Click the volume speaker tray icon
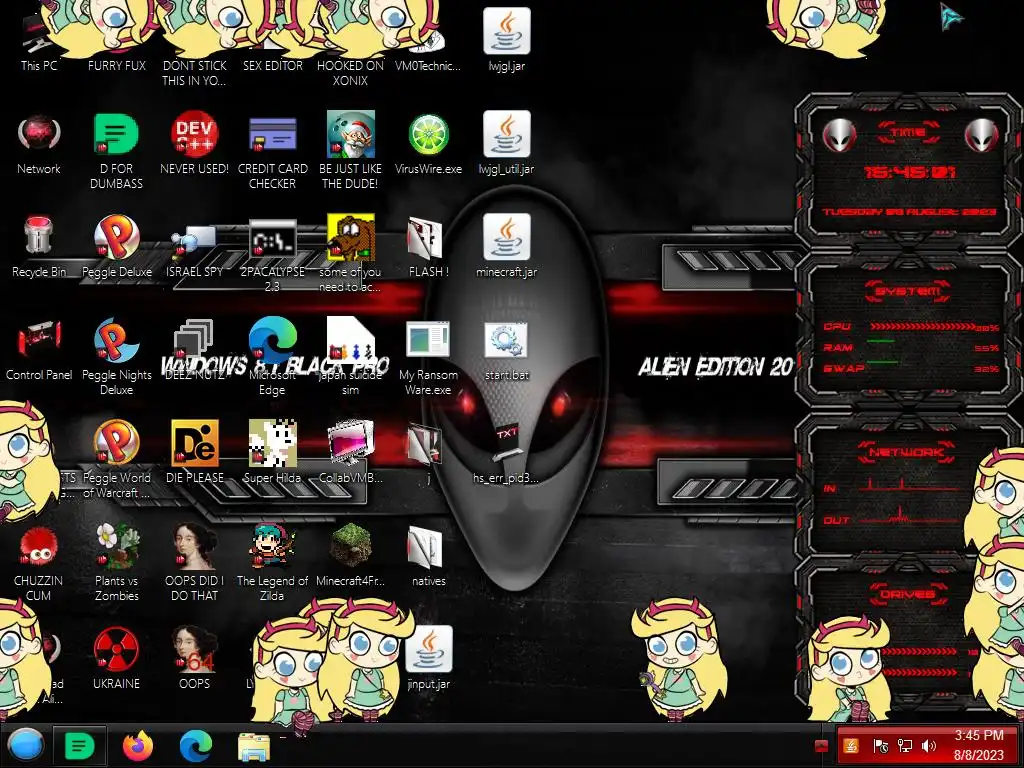 pos(929,746)
